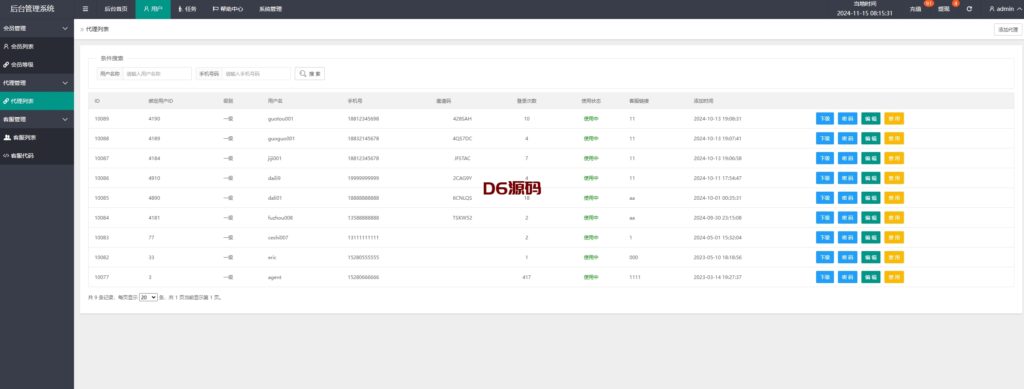The width and height of the screenshot is (1024, 389).
Task: Focus the 用户名称 search input field
Action: click(157, 74)
